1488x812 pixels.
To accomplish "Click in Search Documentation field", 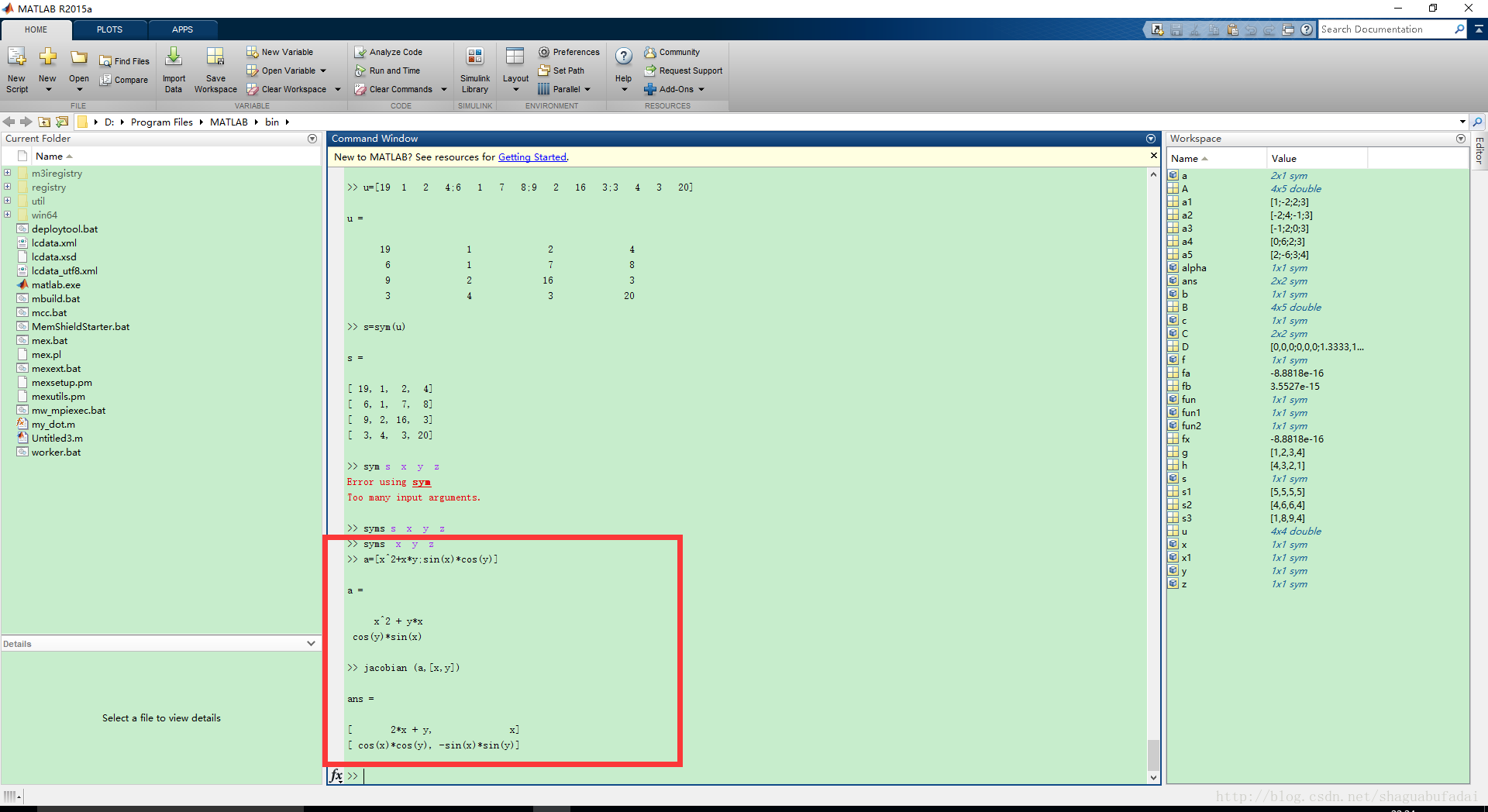I will pos(1385,29).
